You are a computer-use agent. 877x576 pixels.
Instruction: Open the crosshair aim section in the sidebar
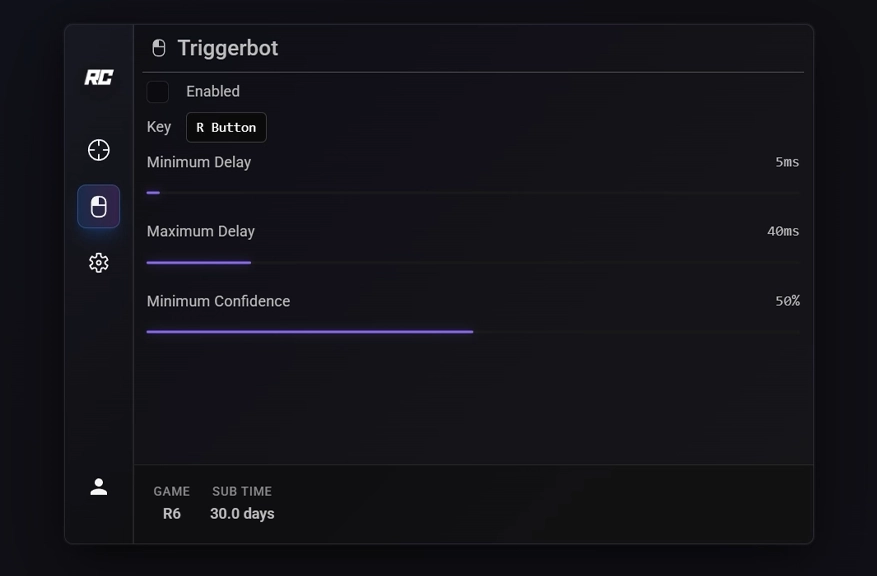98,150
